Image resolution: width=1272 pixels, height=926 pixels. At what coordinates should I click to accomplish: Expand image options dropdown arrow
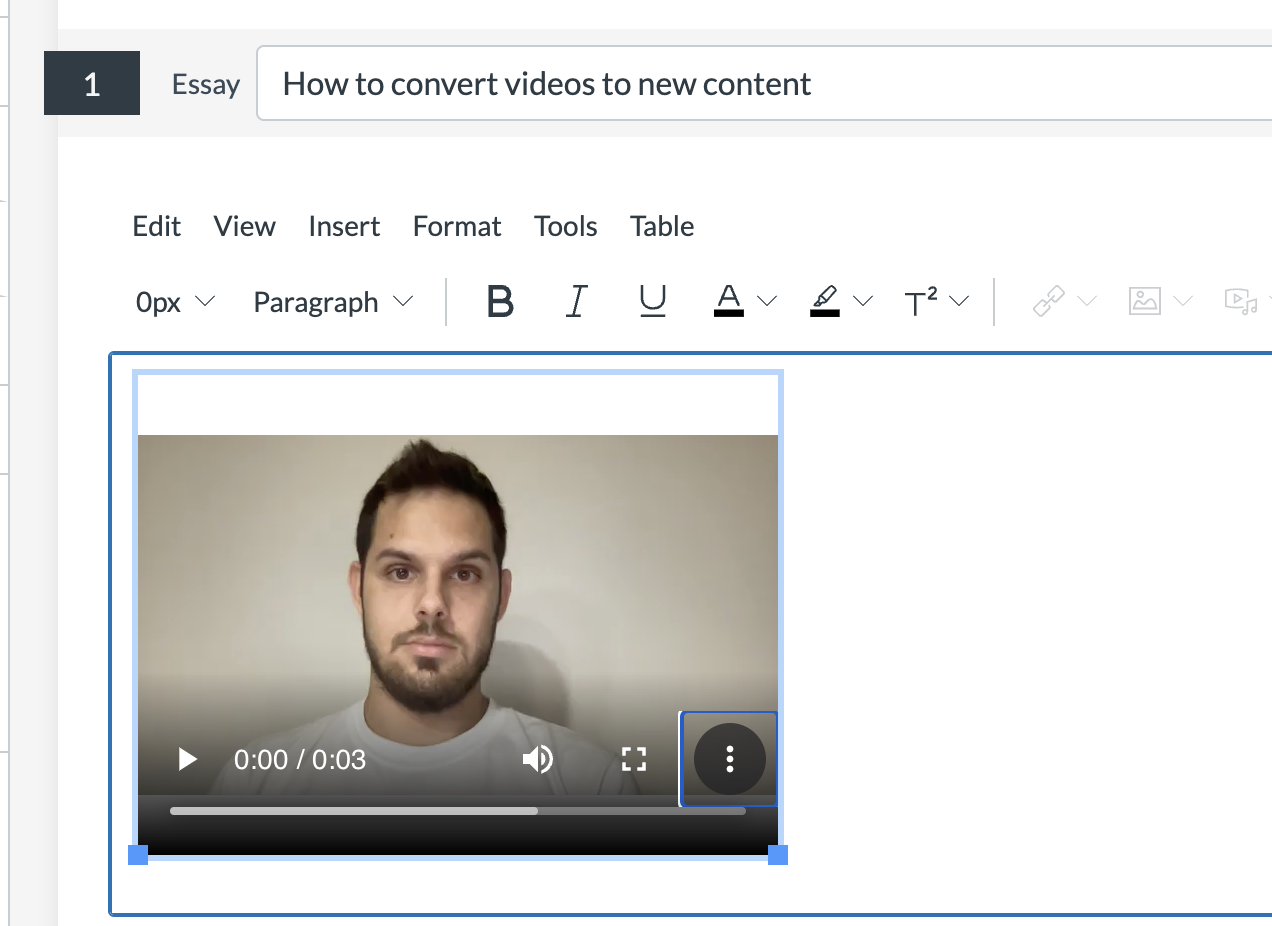click(x=1183, y=301)
